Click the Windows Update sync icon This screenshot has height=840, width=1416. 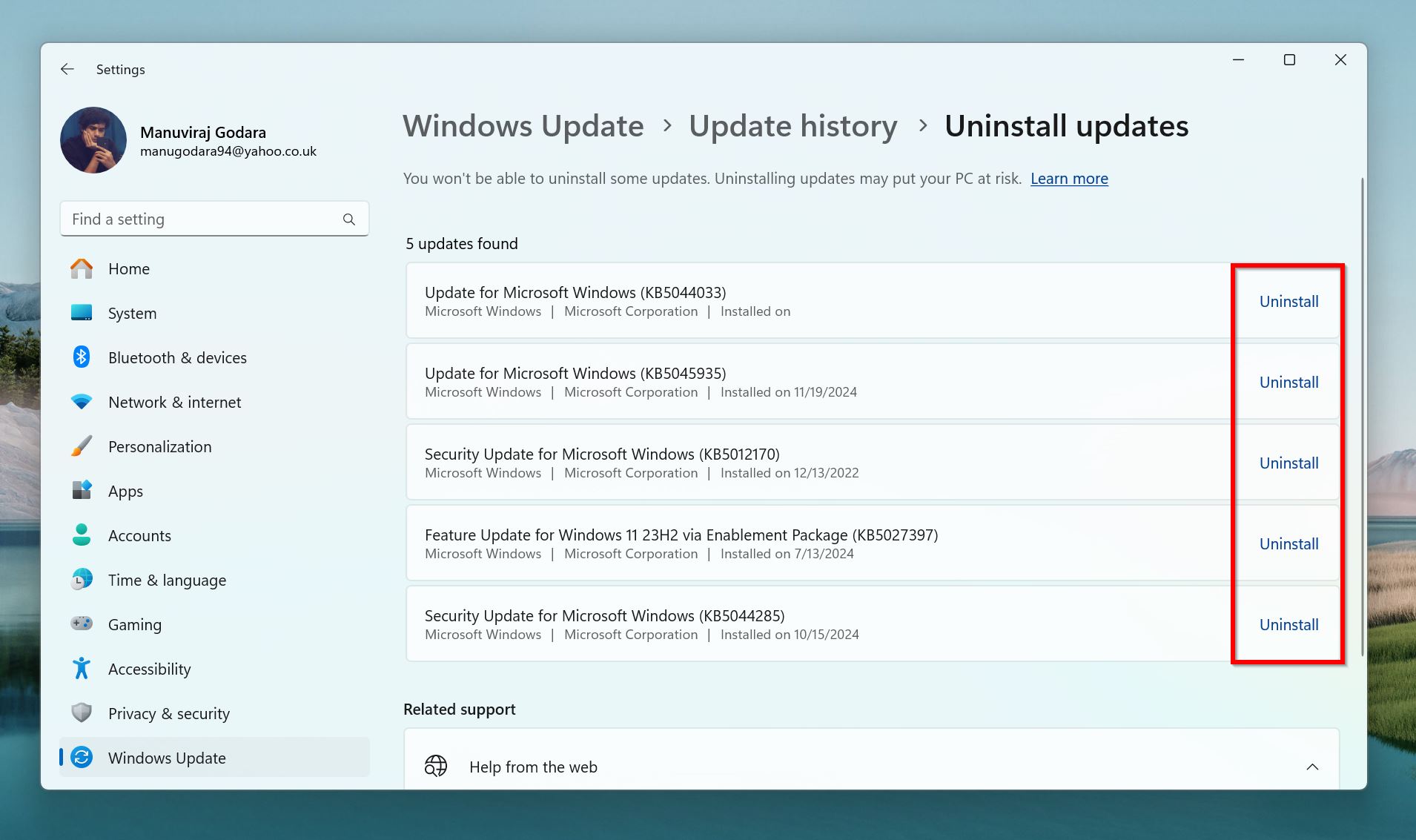click(x=82, y=758)
